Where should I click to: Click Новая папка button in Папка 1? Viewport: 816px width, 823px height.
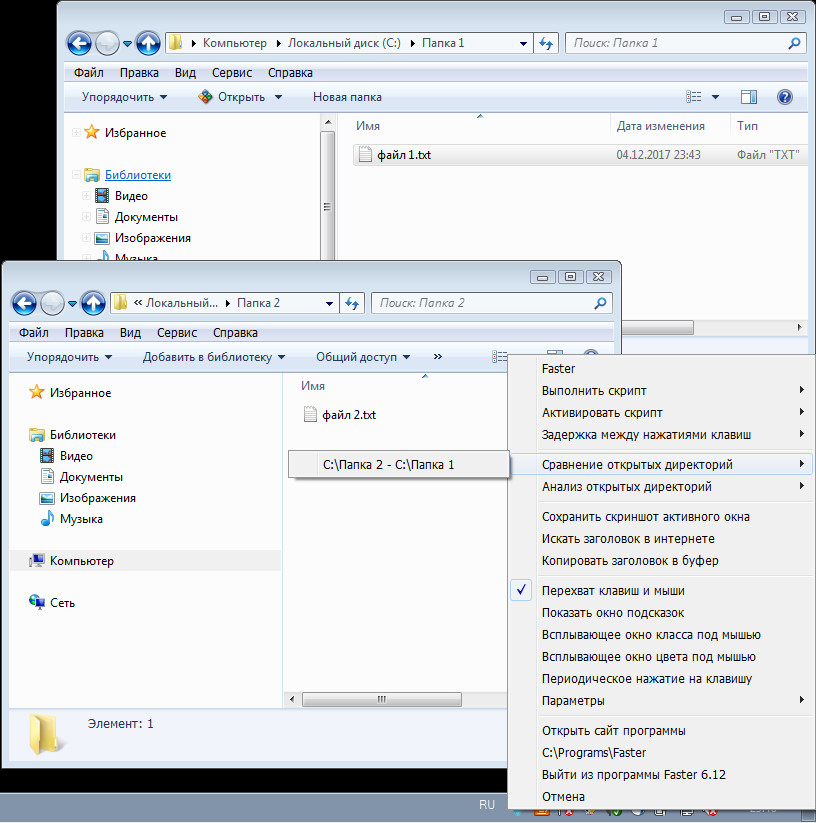(x=347, y=97)
